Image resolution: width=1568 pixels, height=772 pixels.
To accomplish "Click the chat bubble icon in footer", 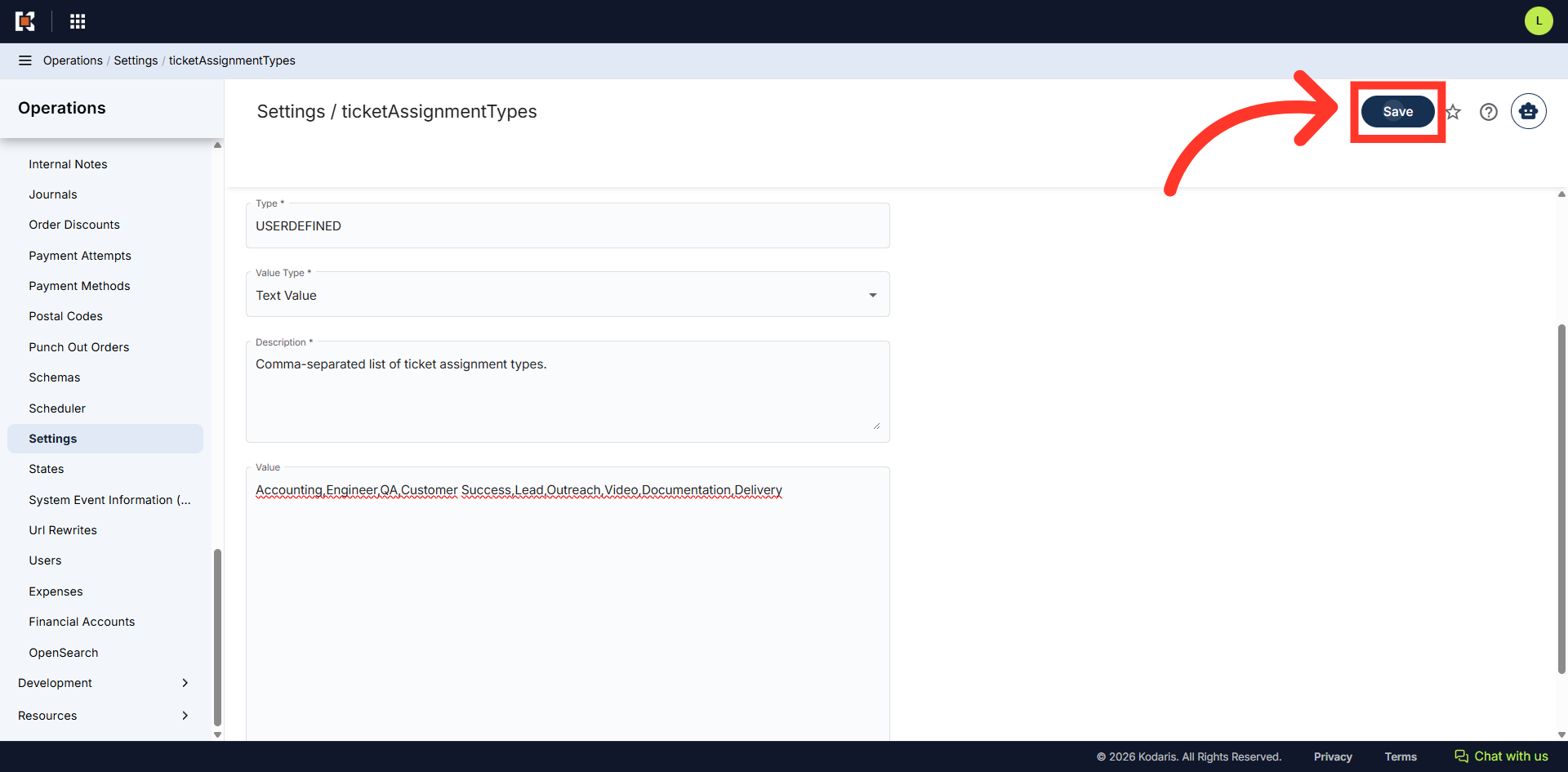I will click(x=1462, y=756).
